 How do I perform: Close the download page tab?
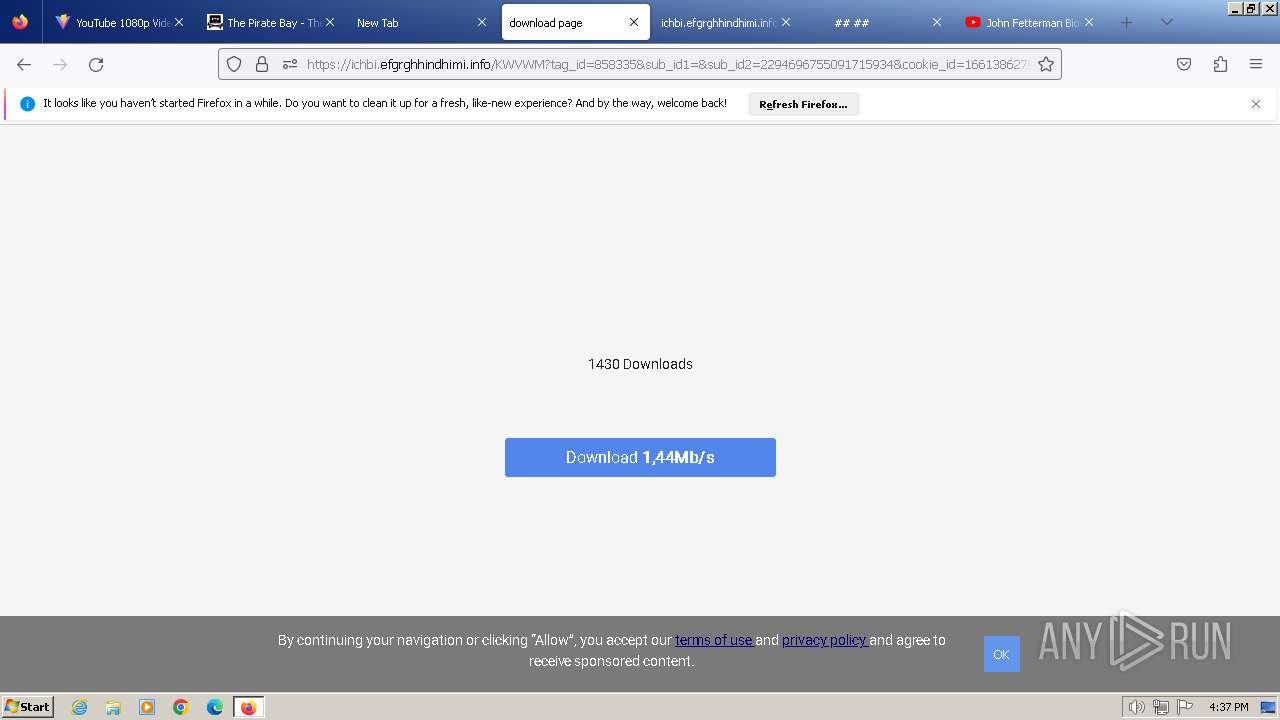coord(633,22)
